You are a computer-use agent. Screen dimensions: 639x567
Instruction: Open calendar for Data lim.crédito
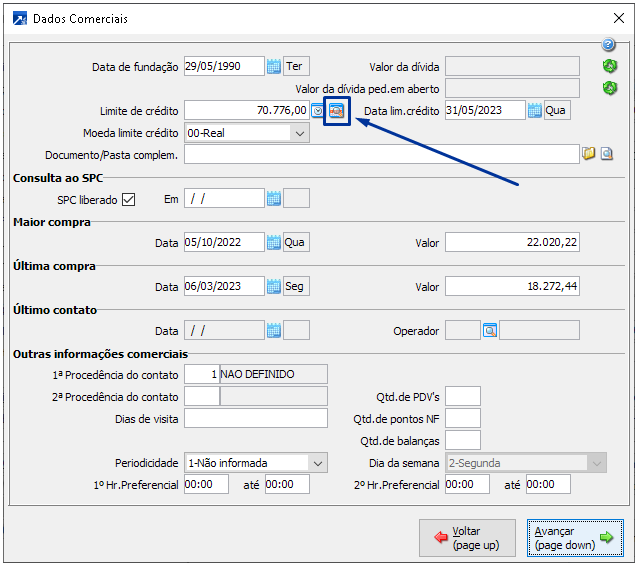534,111
